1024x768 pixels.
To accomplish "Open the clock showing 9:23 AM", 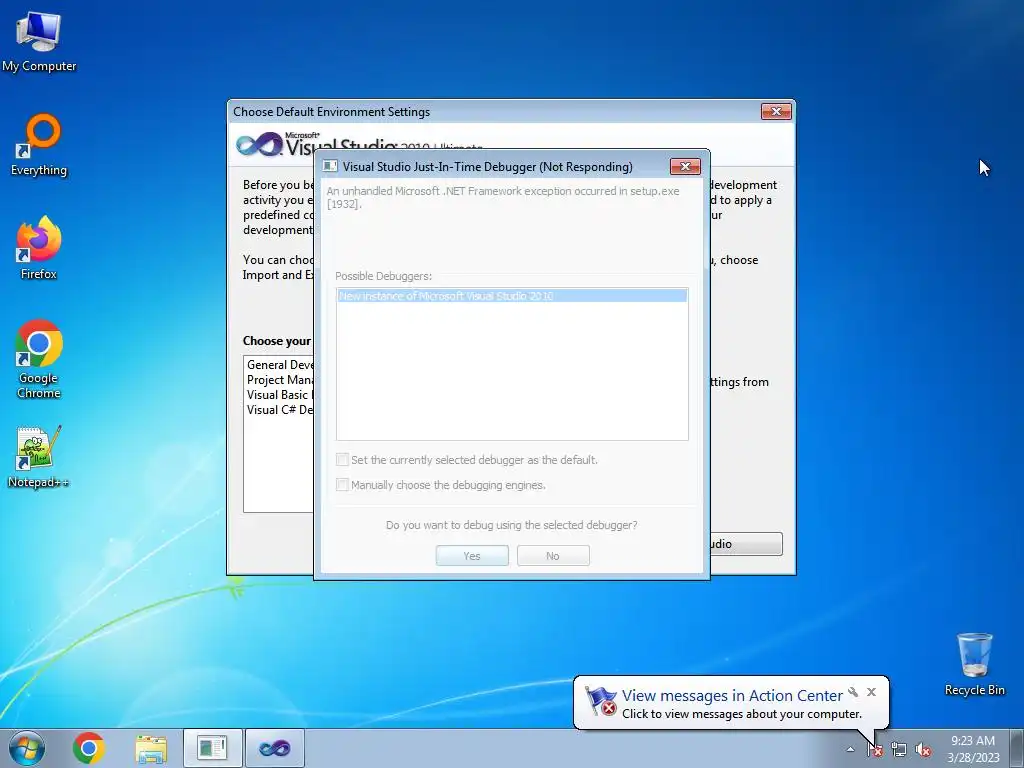I will (973, 748).
